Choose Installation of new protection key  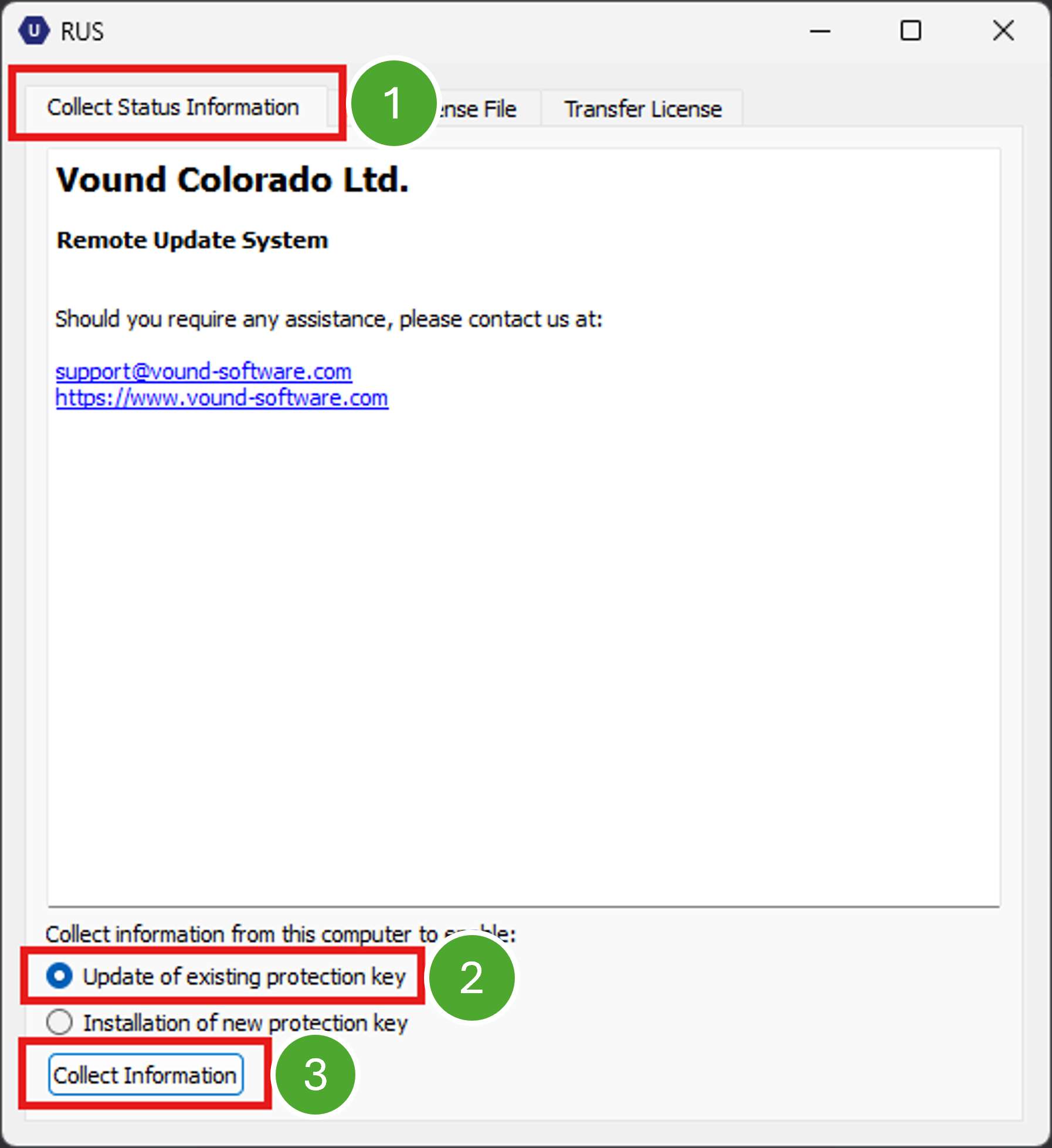[x=60, y=1022]
